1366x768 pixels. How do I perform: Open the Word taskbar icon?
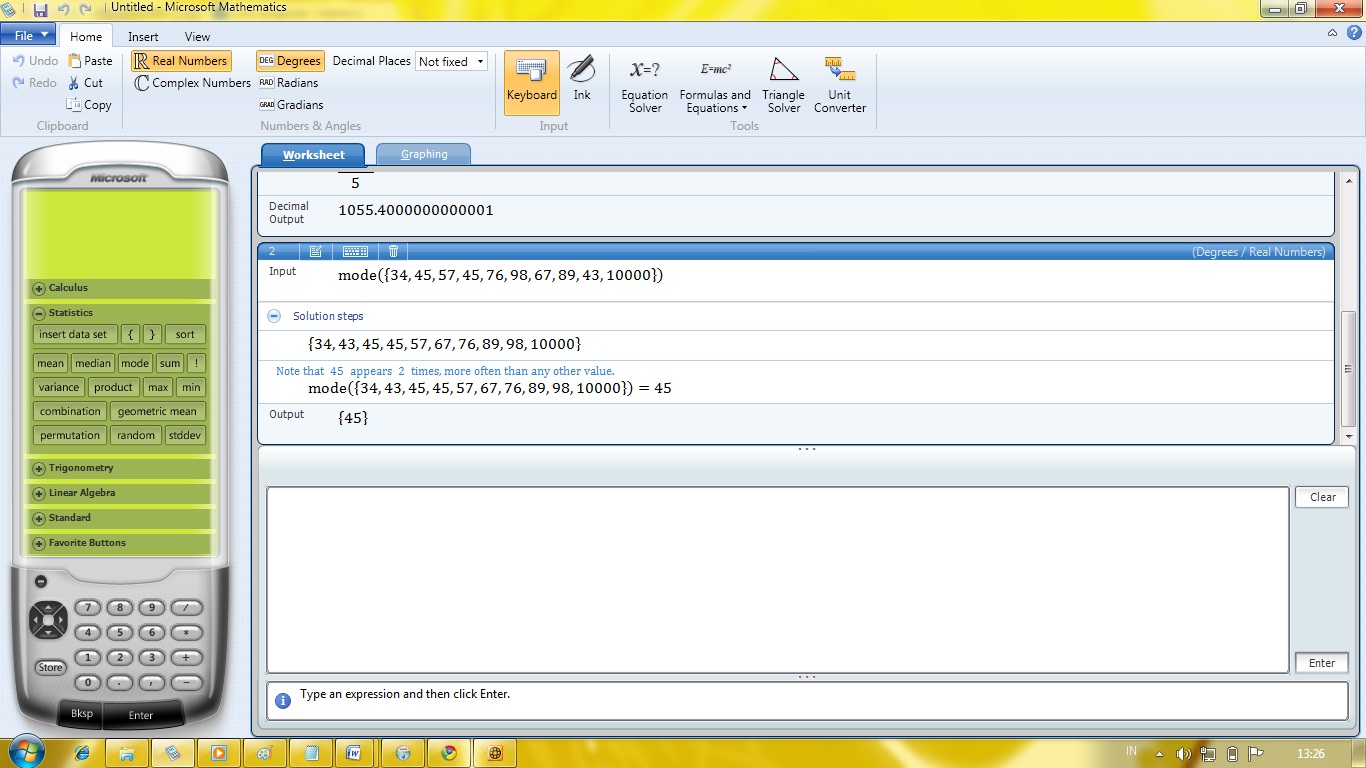click(x=354, y=753)
